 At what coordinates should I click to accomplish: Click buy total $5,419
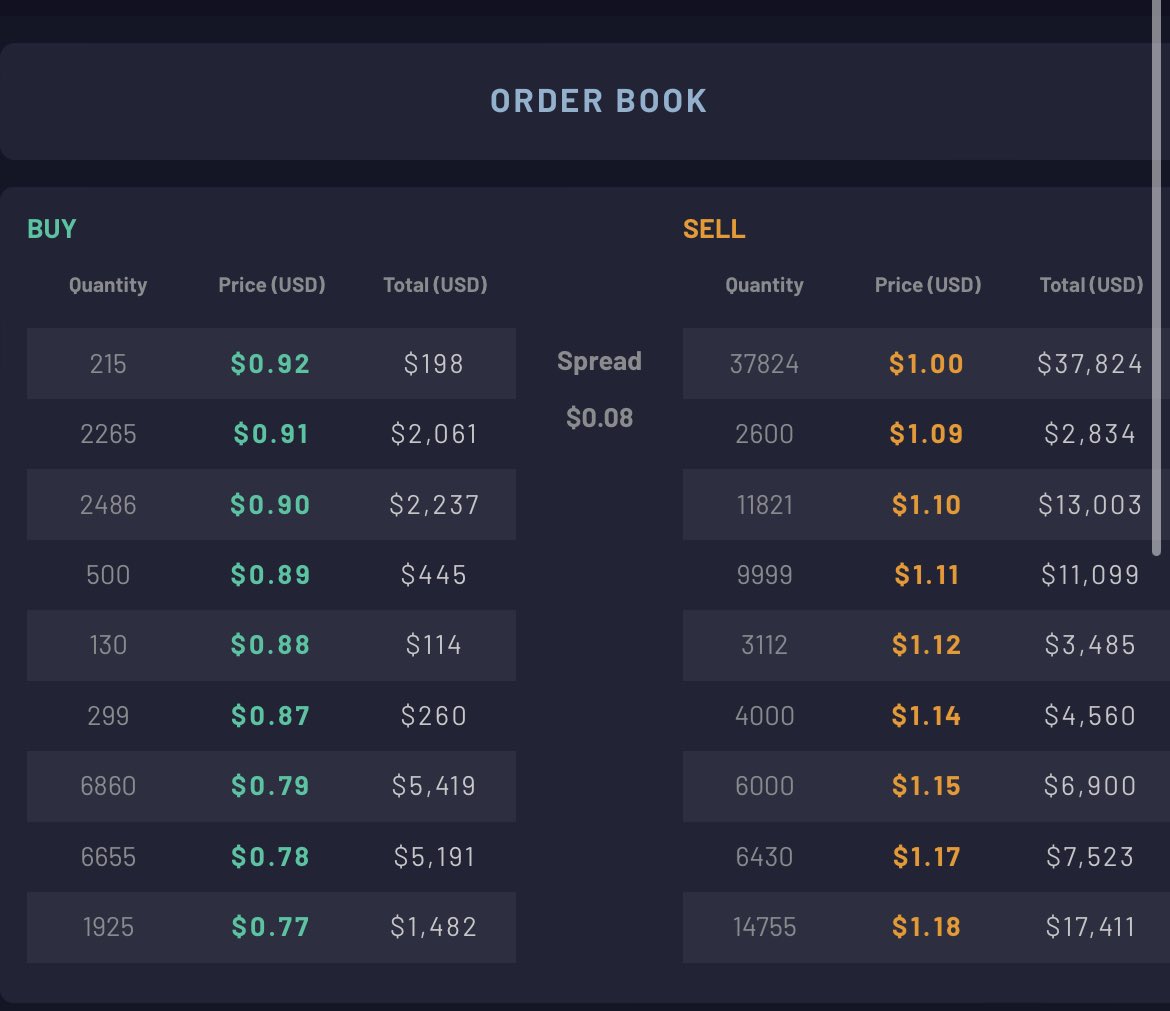coord(434,786)
